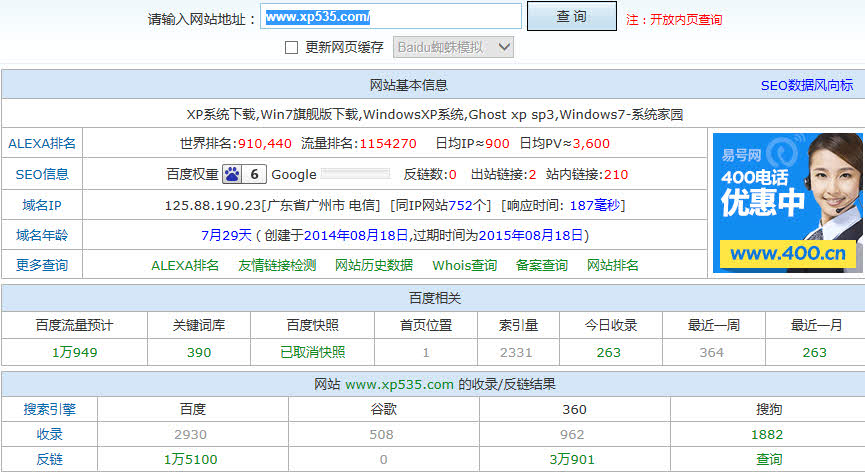Screen dimensions: 865x473
Task: Open the ALEXA排名 link in 更多查询 row
Action: point(185,265)
